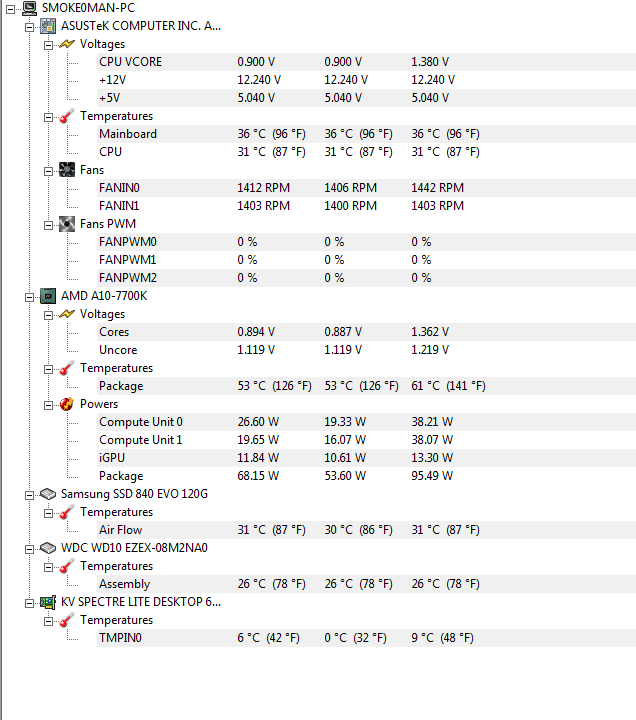Screen dimensions: 636x720
Task: Select the CPU VCORE sensor name
Action: click(x=130, y=62)
